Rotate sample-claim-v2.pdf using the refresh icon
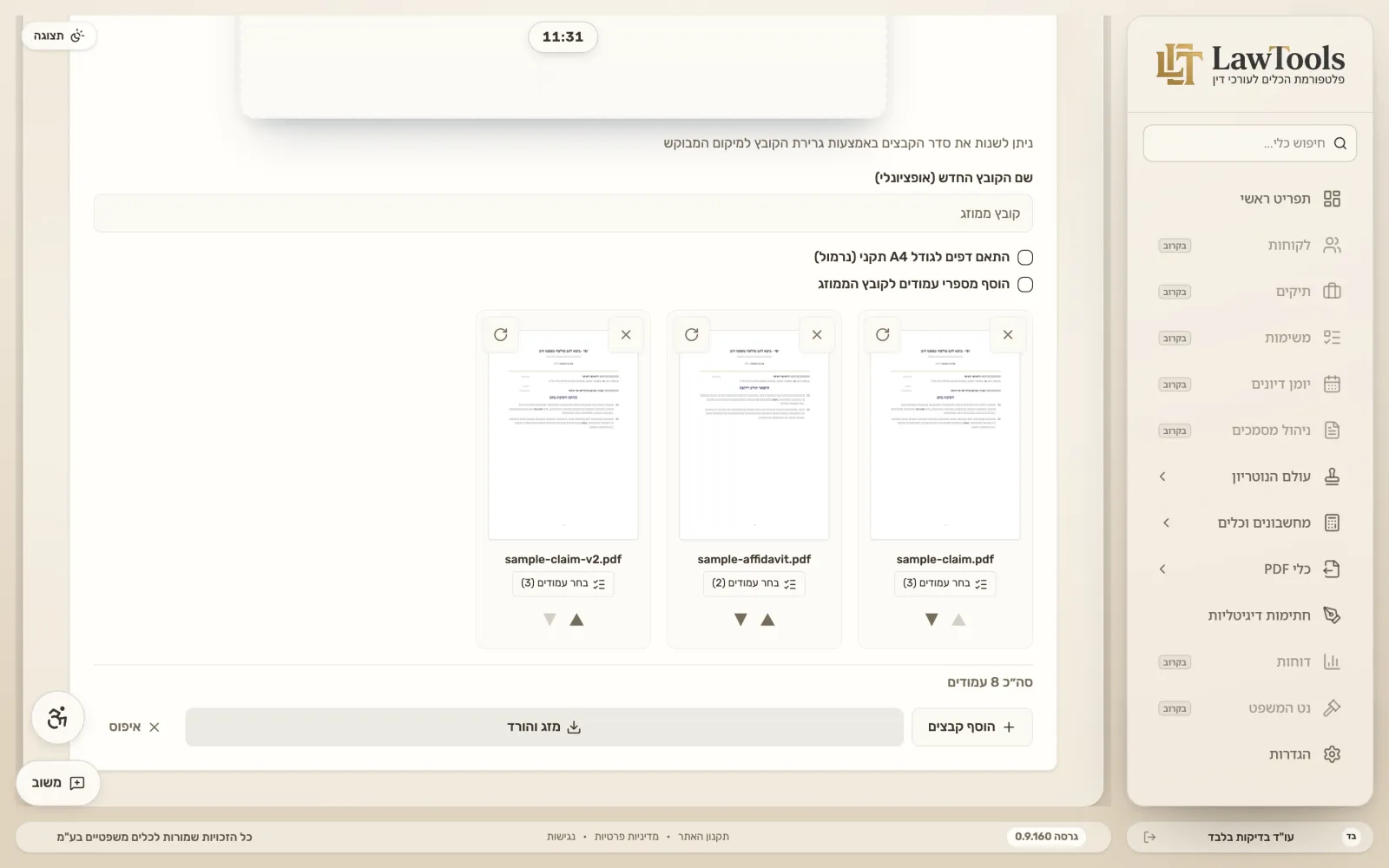The width and height of the screenshot is (1389, 868). pyautogui.click(x=501, y=335)
